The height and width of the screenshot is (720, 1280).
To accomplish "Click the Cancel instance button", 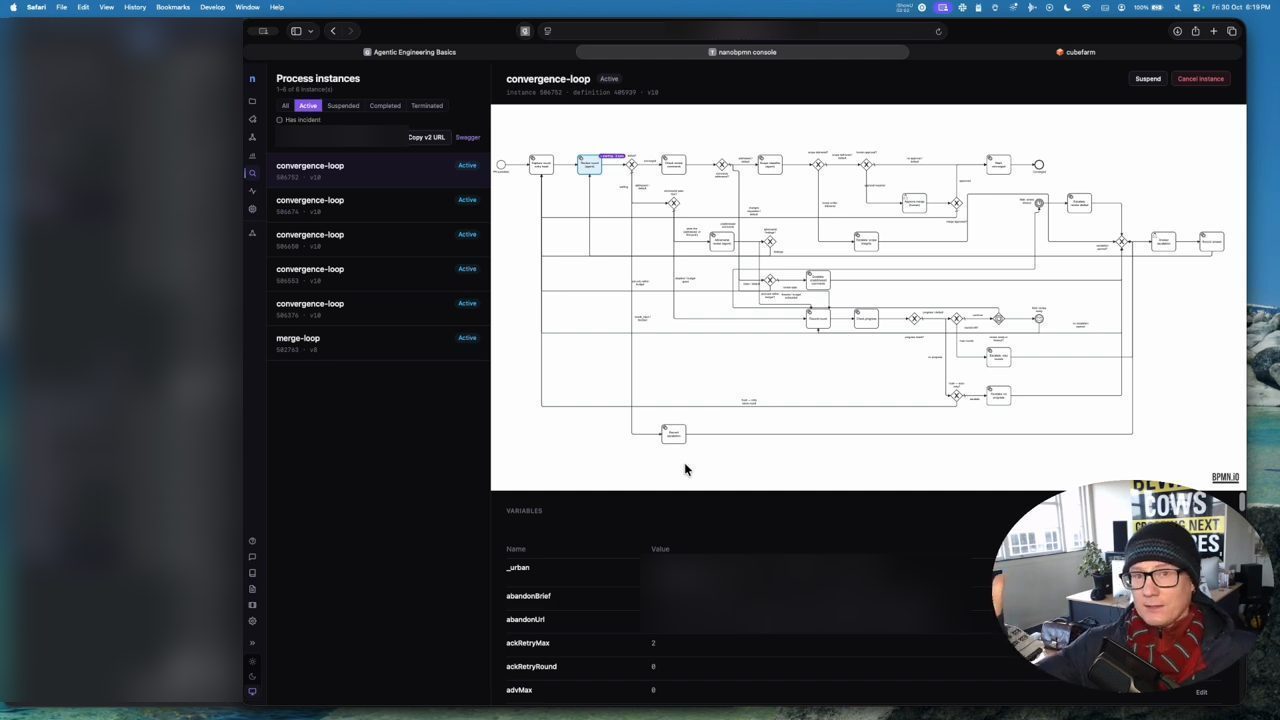I will pyautogui.click(x=1201, y=79).
